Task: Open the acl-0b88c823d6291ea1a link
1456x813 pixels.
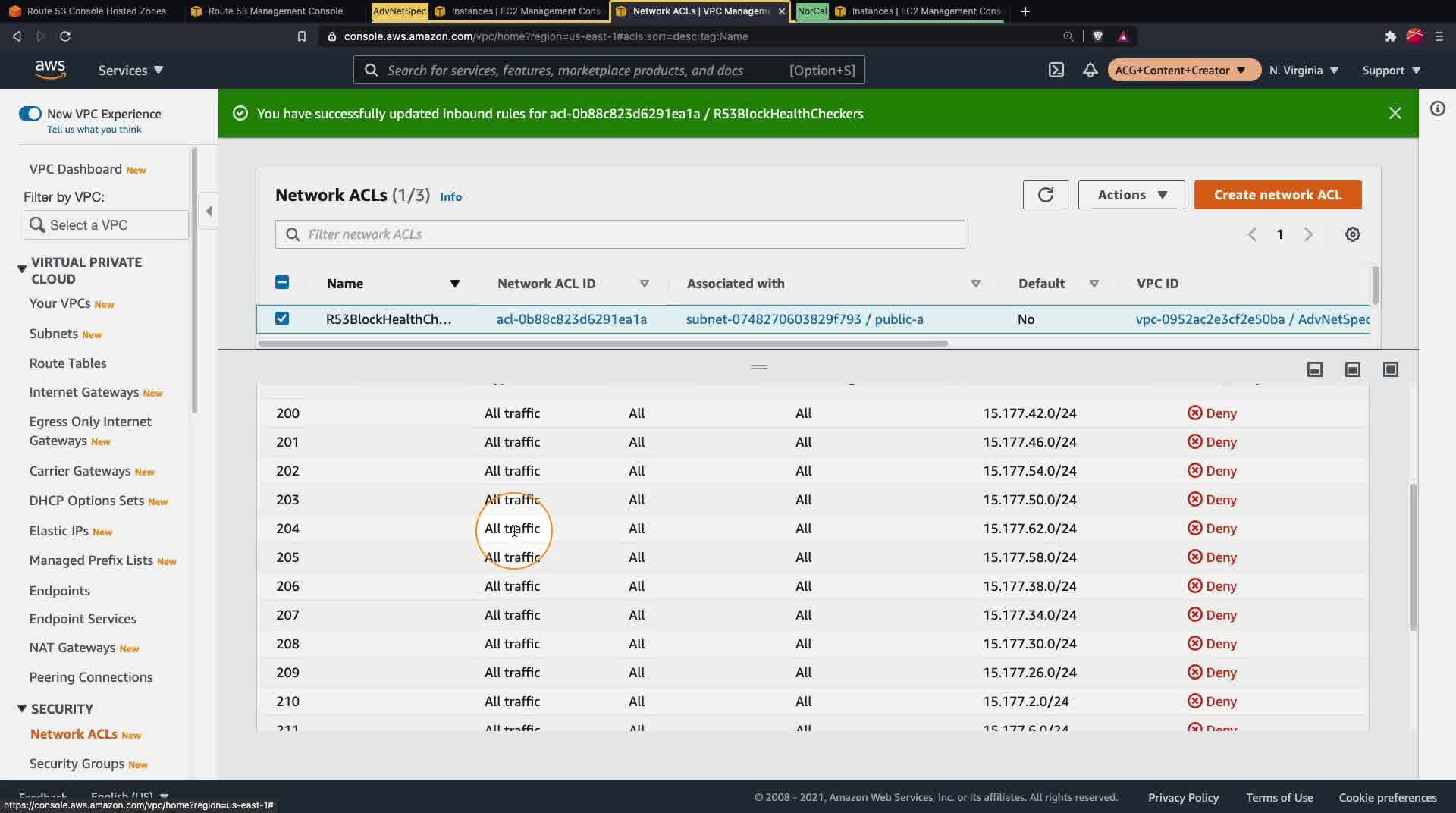Action: 571,319
